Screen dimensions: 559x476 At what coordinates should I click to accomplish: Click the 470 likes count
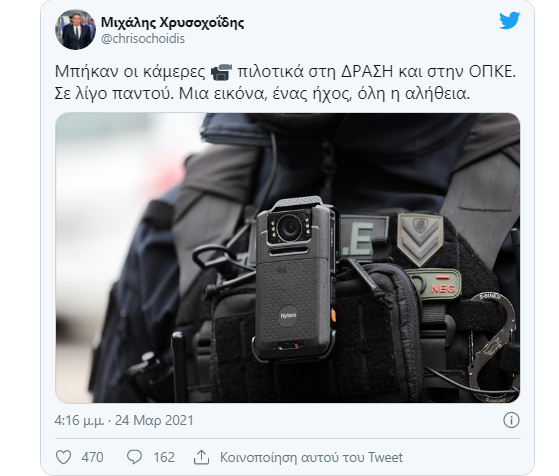(x=92, y=457)
